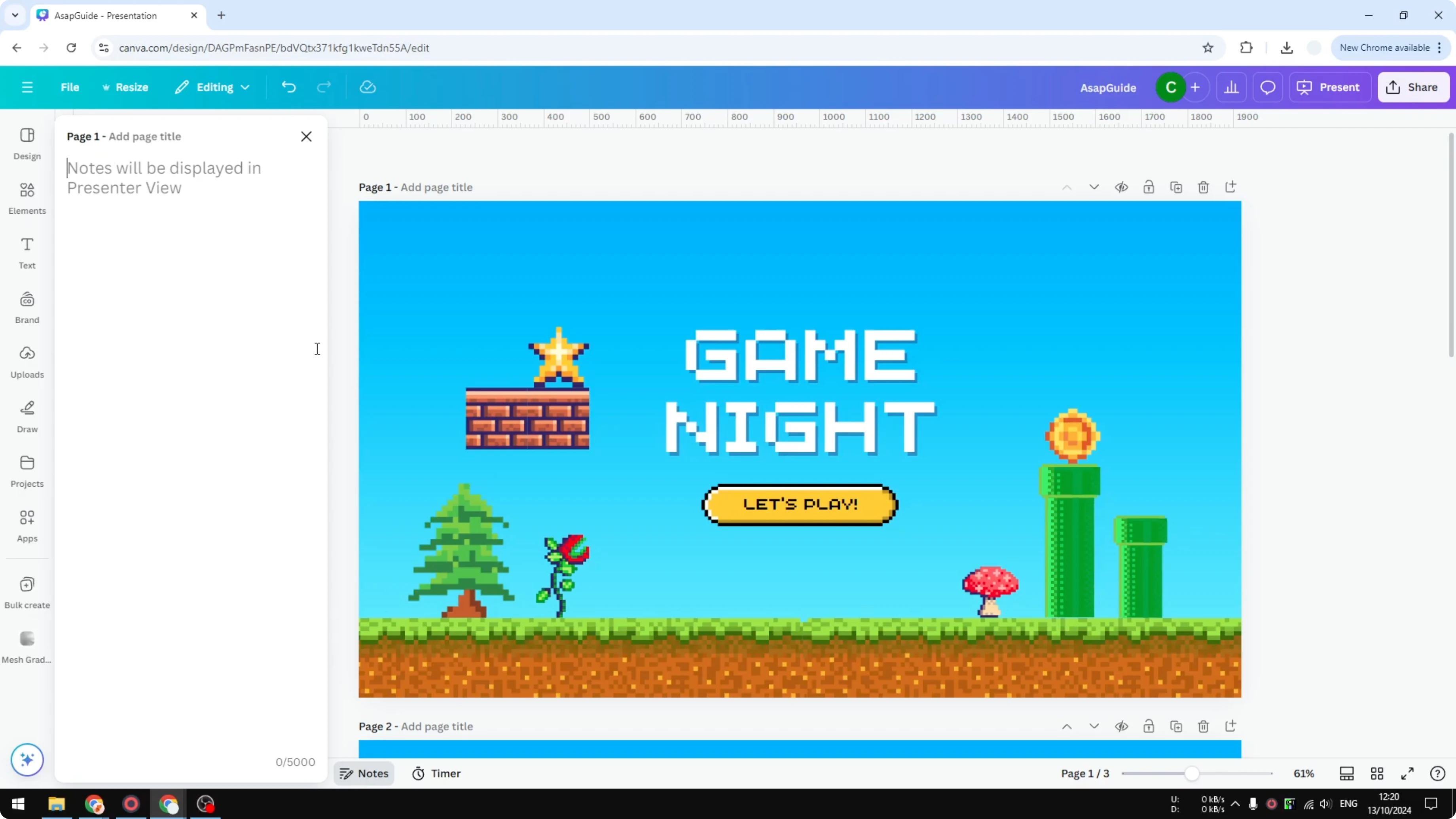Toggle the scroll view pages layout
1456x819 pixels.
(x=1347, y=773)
